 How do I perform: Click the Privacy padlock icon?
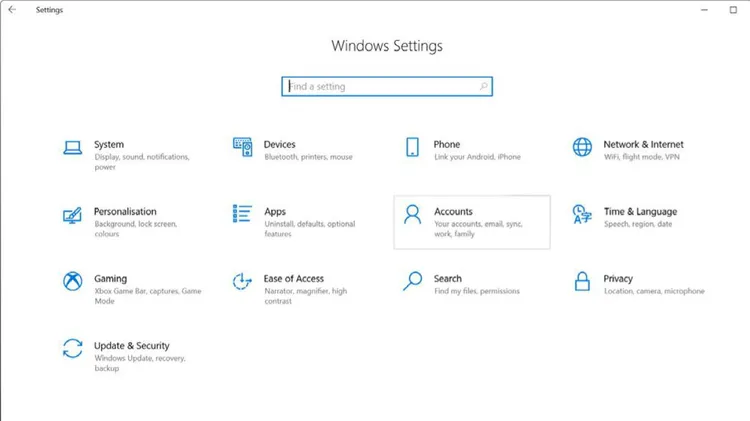[x=582, y=281]
